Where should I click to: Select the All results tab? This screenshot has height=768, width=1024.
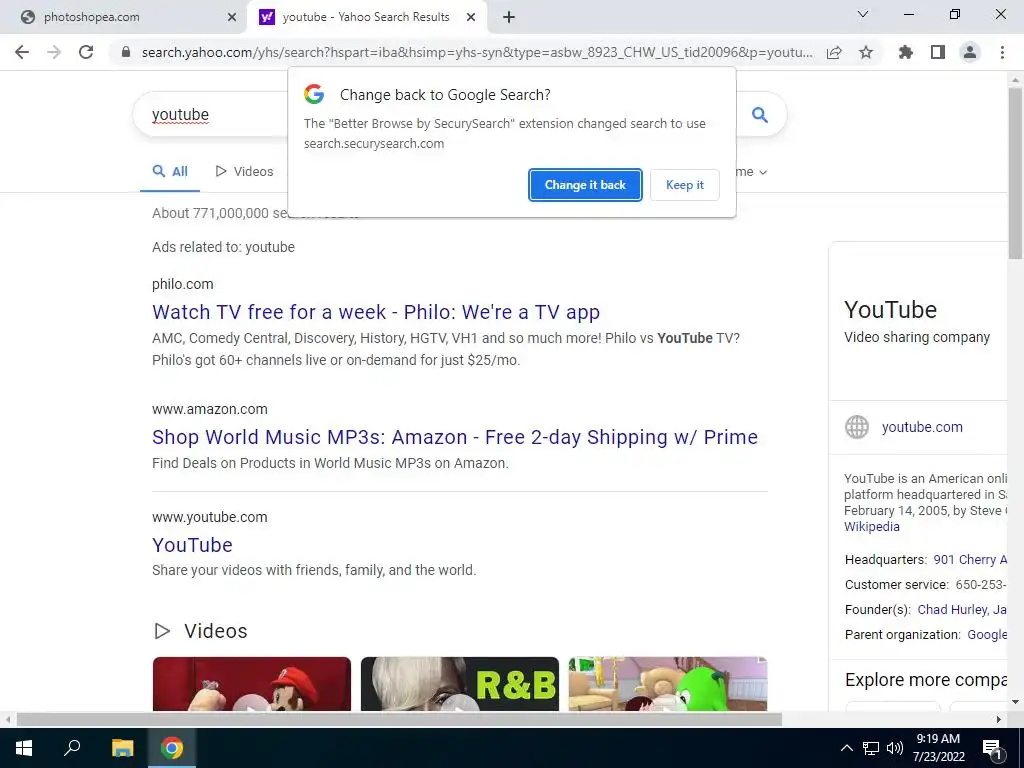pos(170,172)
